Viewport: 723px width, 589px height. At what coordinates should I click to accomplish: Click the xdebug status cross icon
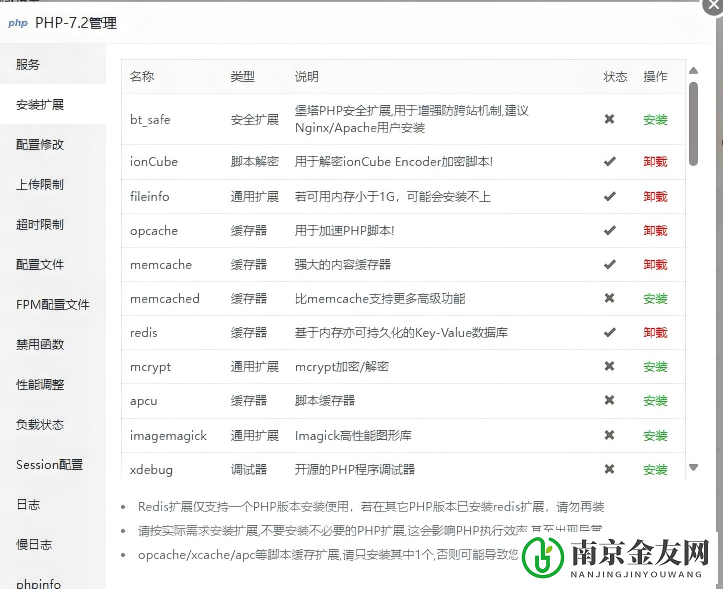click(610, 470)
